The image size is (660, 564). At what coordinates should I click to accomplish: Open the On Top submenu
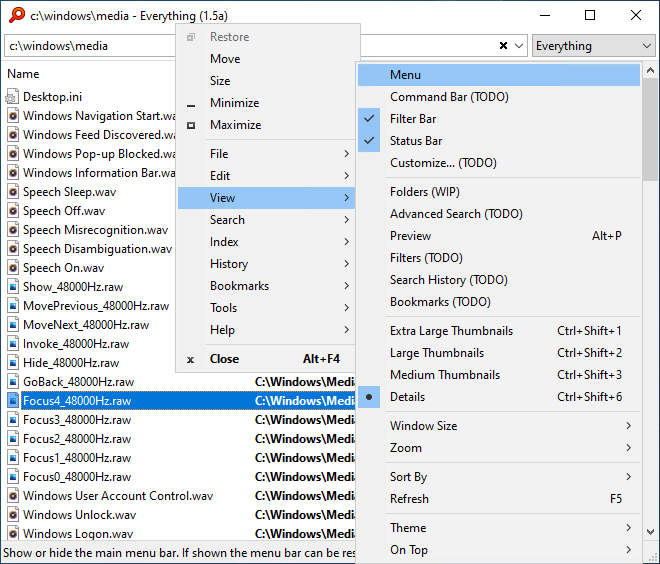coord(499,550)
